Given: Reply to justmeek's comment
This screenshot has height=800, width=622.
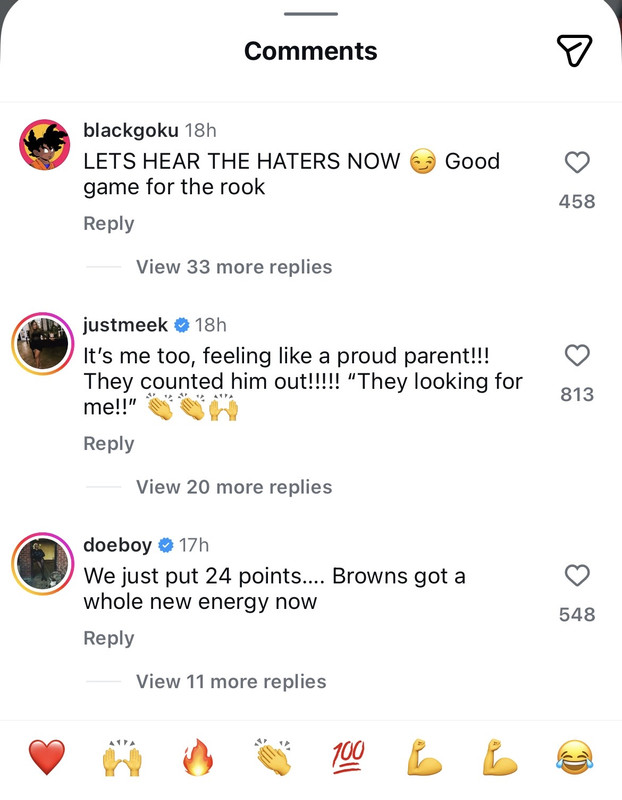Looking at the screenshot, I should (x=109, y=443).
